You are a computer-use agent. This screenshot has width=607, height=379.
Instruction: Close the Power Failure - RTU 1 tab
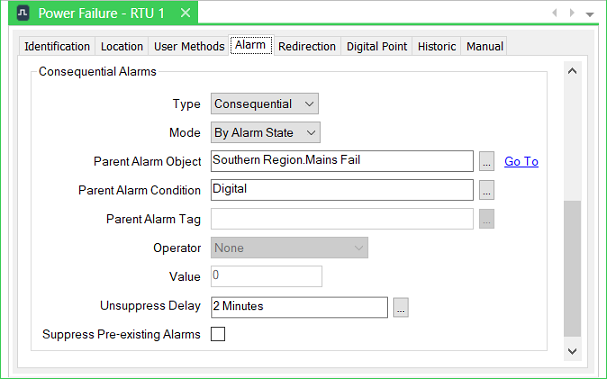click(x=185, y=13)
